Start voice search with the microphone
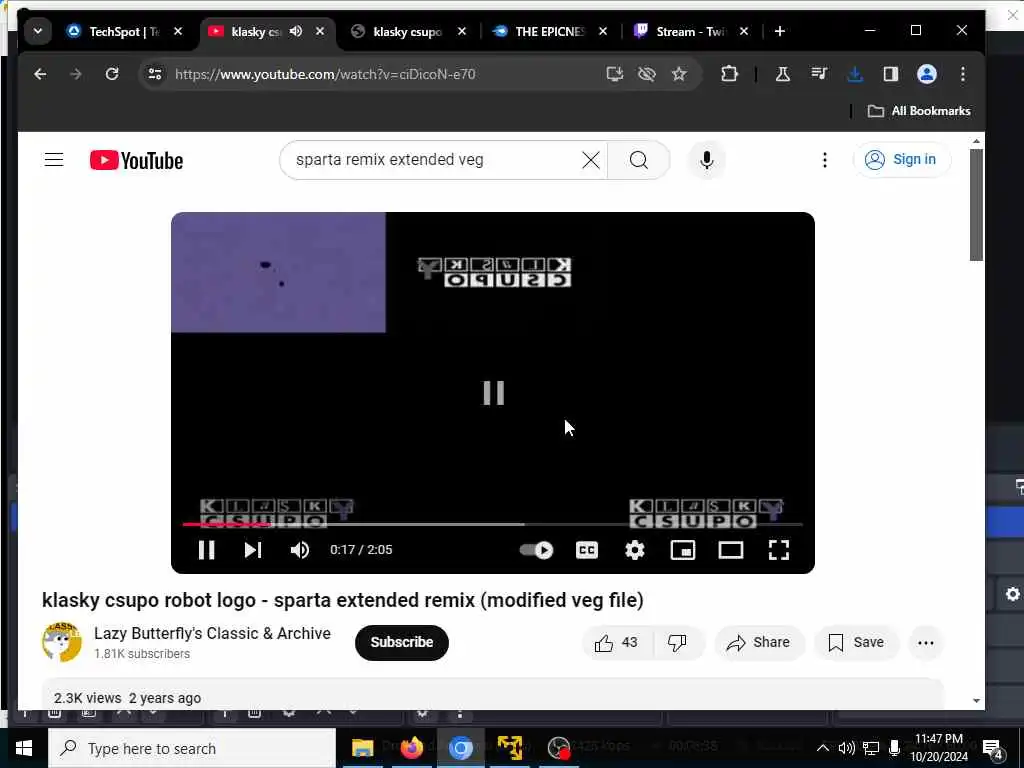The width and height of the screenshot is (1024, 768). pyautogui.click(x=707, y=160)
